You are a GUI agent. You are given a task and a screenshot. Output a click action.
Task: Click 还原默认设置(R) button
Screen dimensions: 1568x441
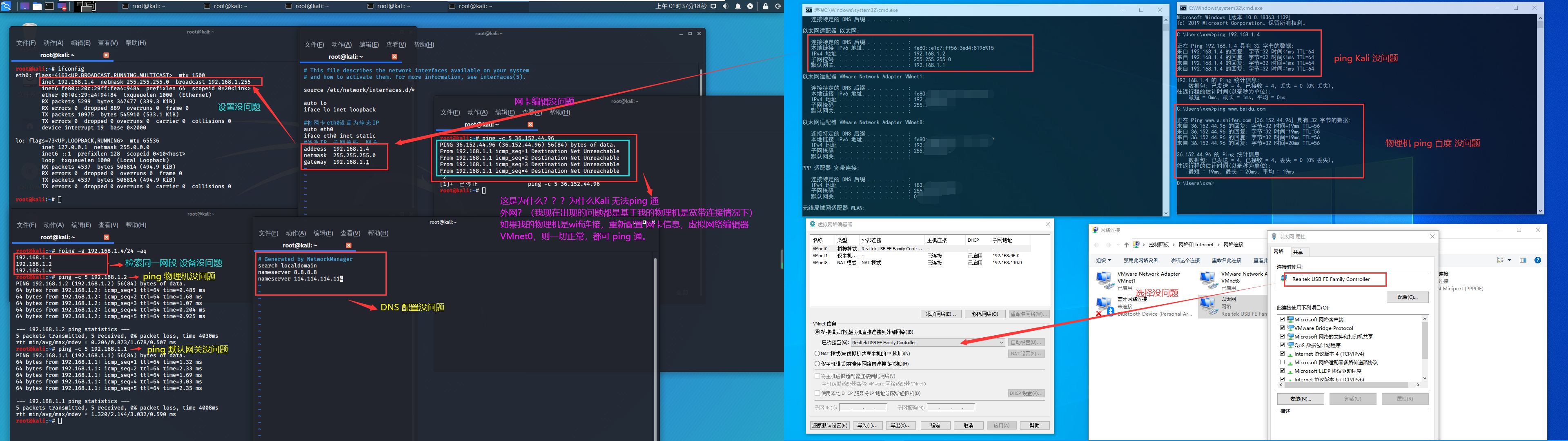tap(830, 426)
